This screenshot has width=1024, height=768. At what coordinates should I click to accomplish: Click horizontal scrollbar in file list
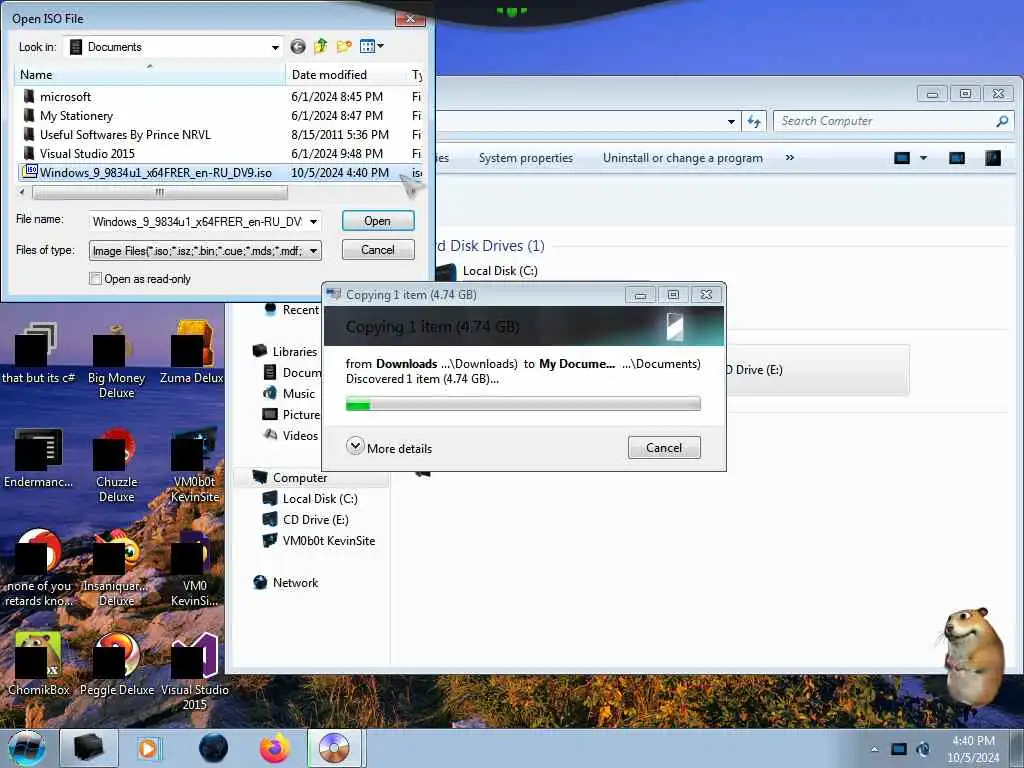click(x=159, y=193)
